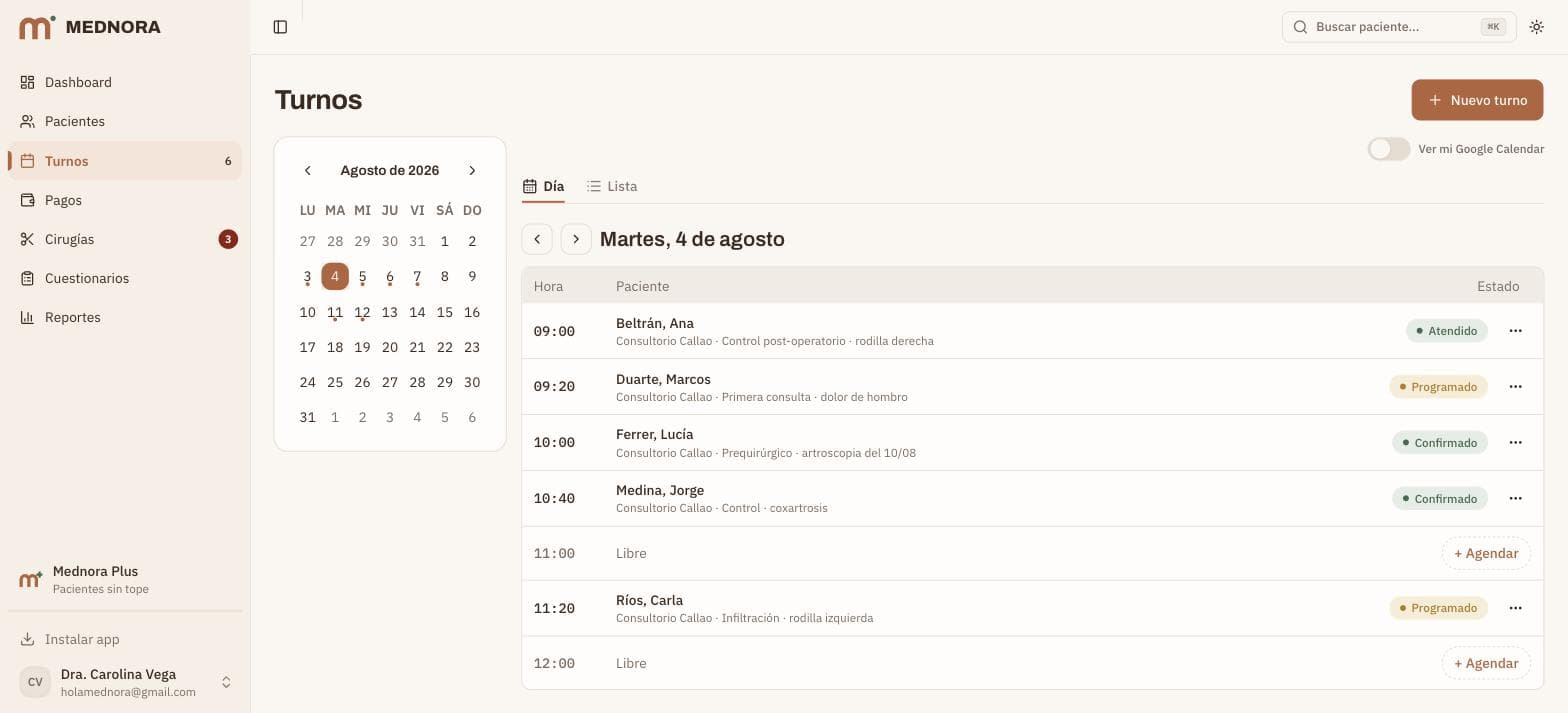This screenshot has height=713, width=1568.
Task: Click Programado status of Duarte, Marcos
Action: (1438, 387)
